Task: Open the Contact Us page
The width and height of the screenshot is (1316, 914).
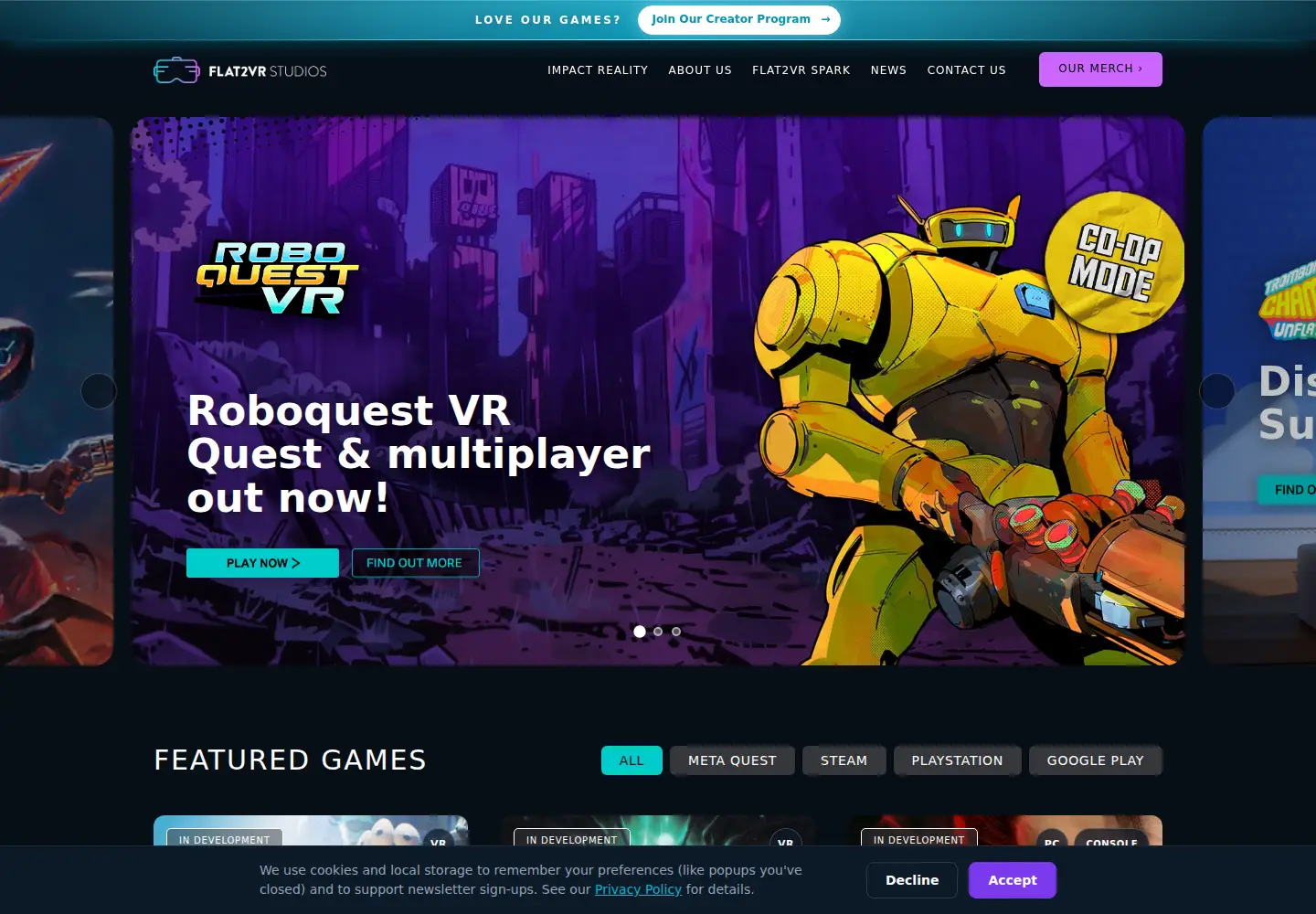Action: click(x=967, y=70)
